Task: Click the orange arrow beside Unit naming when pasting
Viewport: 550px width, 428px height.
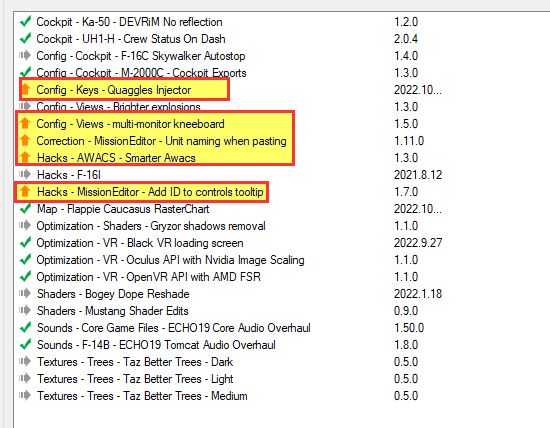Action: (25, 140)
